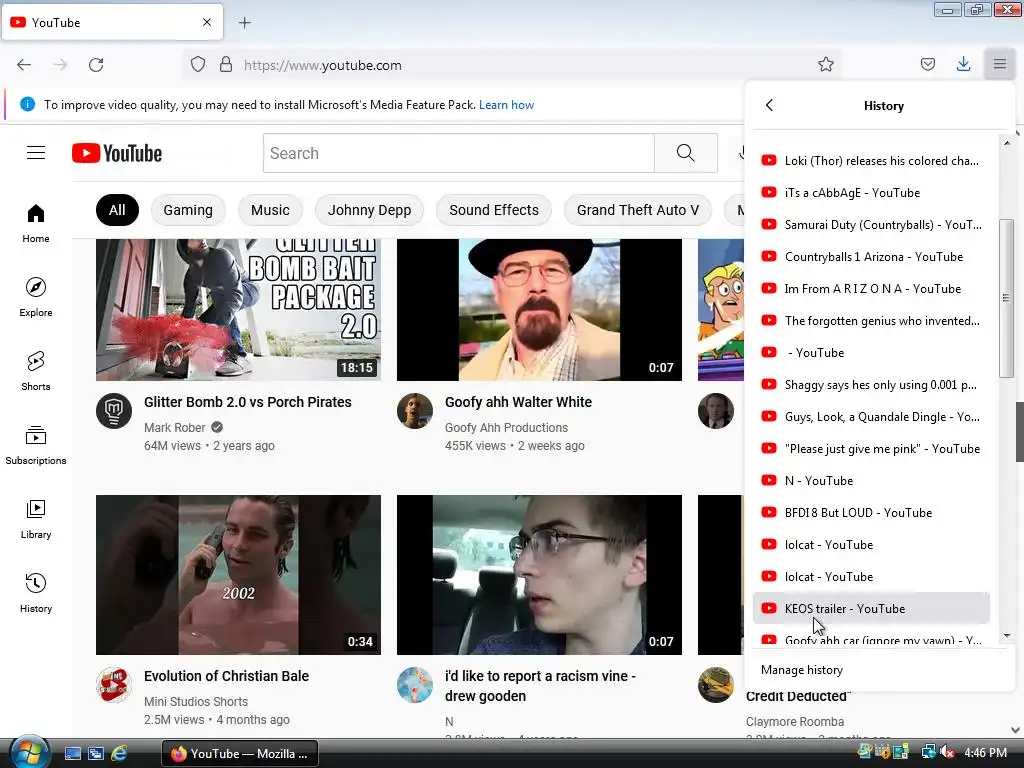Open History in YouTube sidebar

(x=36, y=593)
